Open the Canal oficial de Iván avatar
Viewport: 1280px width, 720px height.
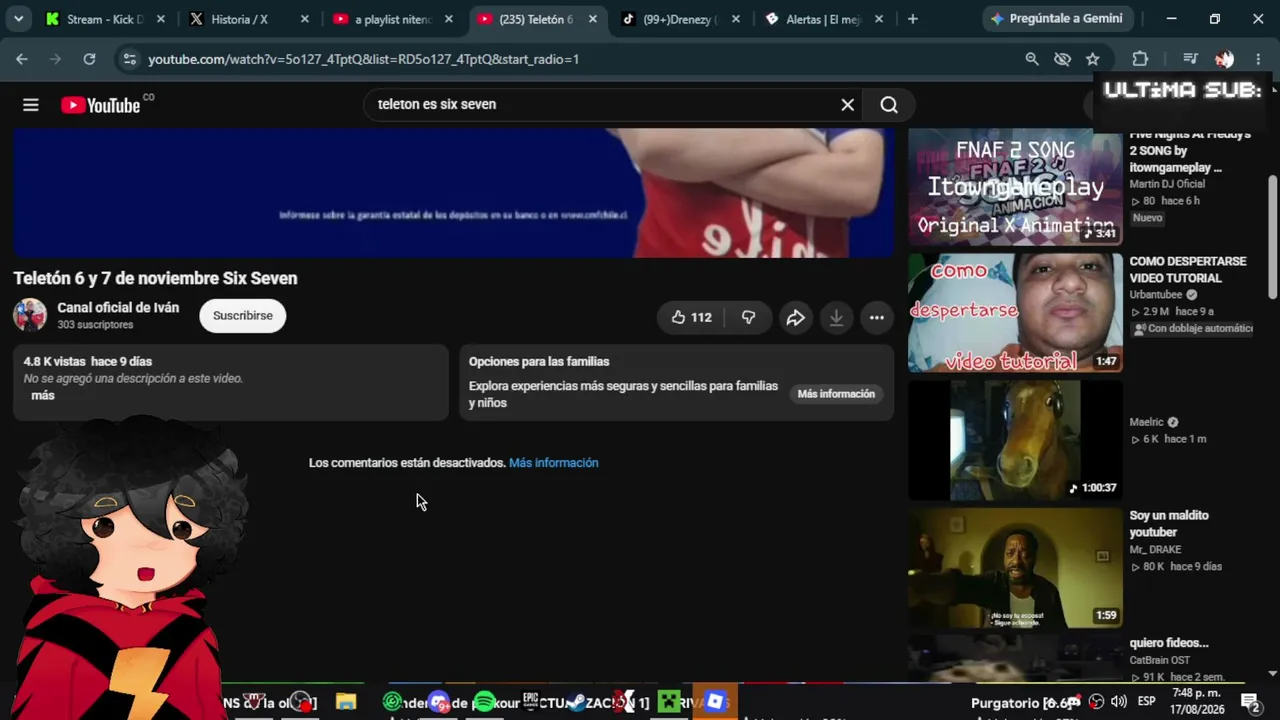(30, 315)
